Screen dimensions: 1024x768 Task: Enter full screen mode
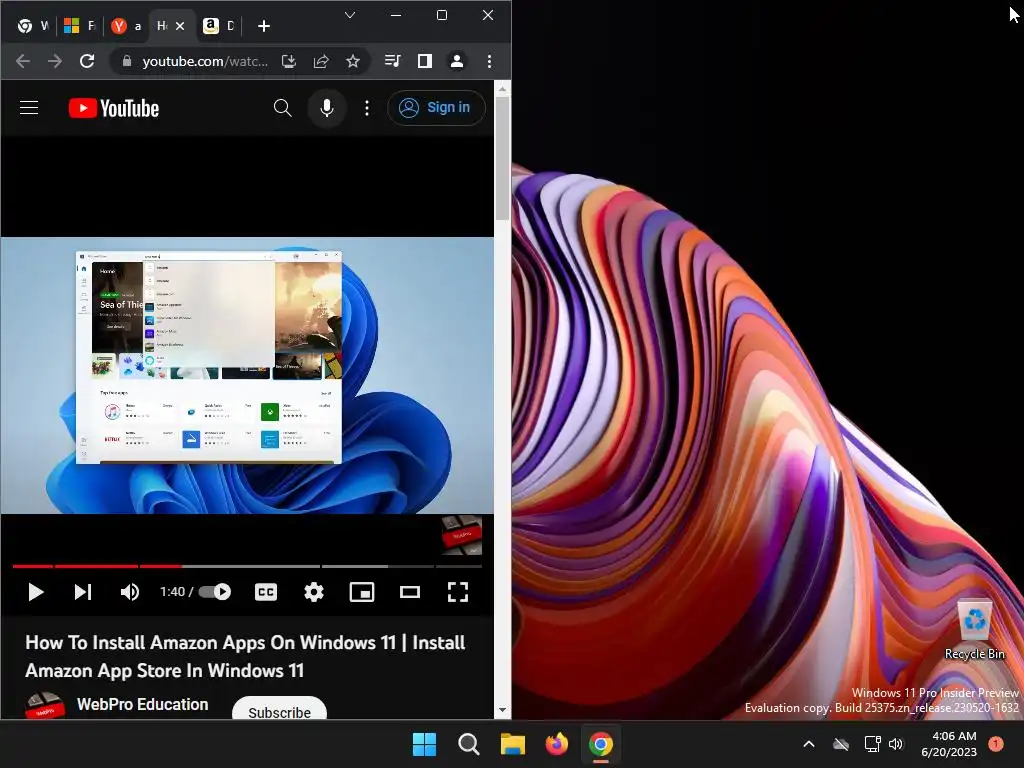coord(458,592)
